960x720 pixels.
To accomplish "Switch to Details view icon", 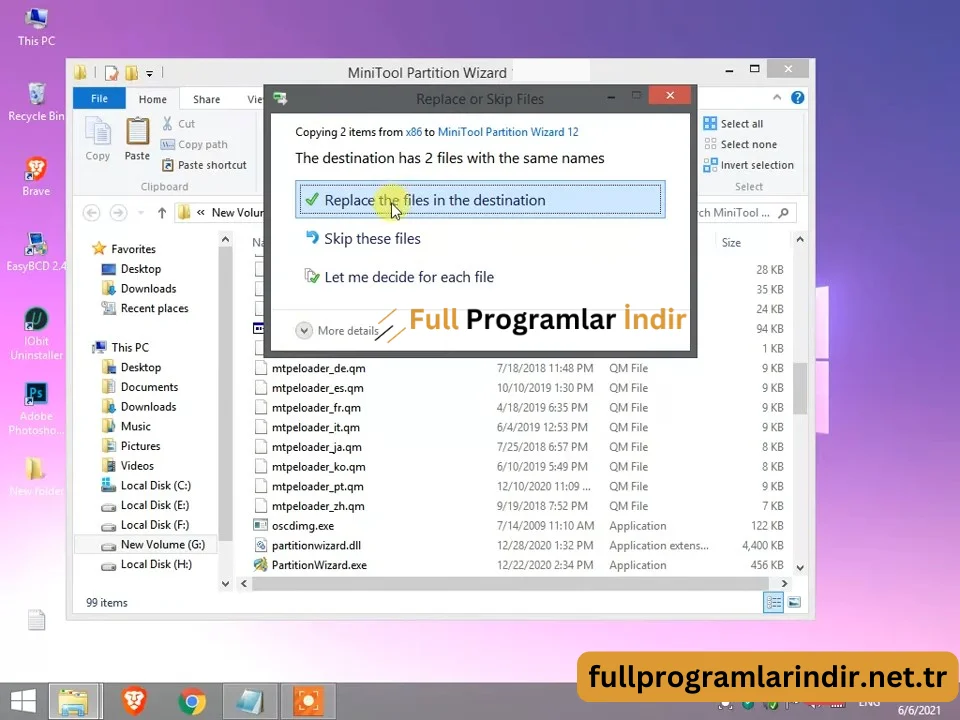I will pyautogui.click(x=773, y=602).
